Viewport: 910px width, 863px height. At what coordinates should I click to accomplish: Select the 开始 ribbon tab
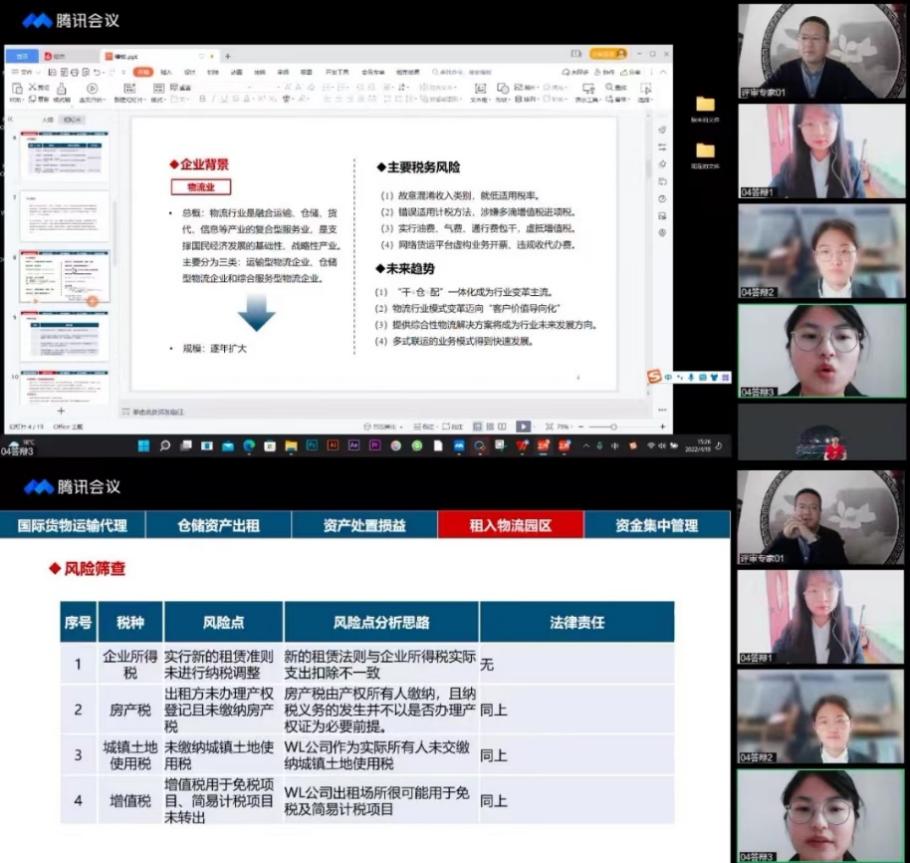[x=143, y=72]
